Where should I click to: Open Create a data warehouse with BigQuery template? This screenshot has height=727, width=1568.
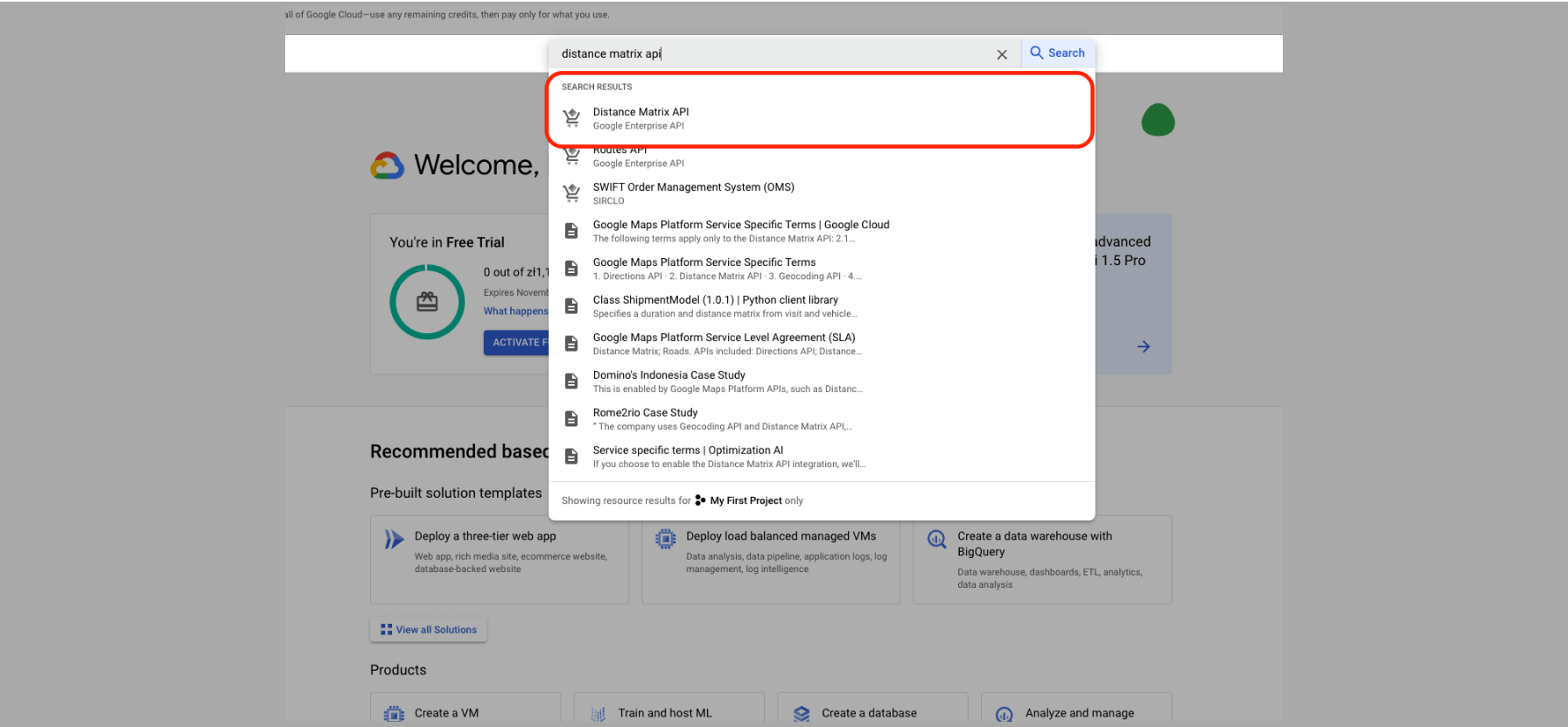click(x=1042, y=559)
